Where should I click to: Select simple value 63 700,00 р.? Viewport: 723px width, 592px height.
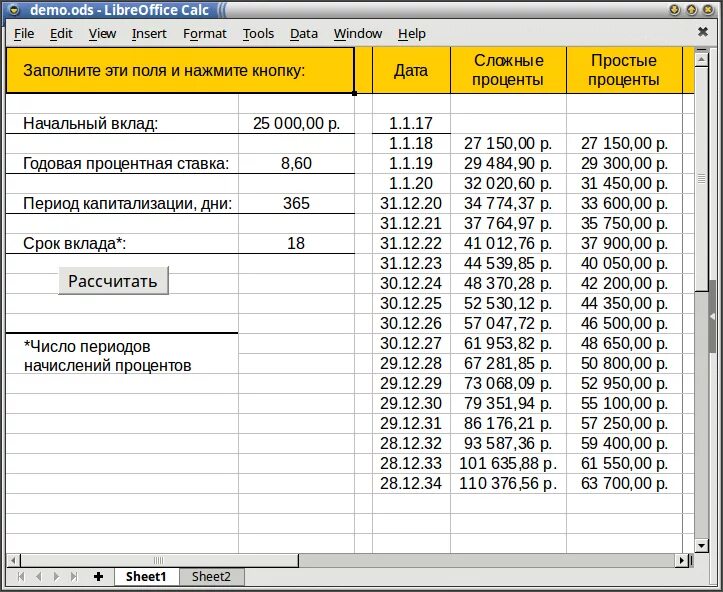click(624, 483)
